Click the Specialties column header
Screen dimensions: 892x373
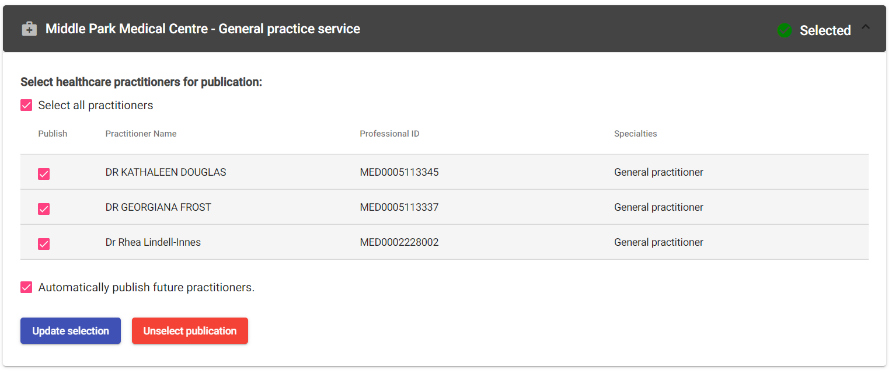tap(635, 134)
